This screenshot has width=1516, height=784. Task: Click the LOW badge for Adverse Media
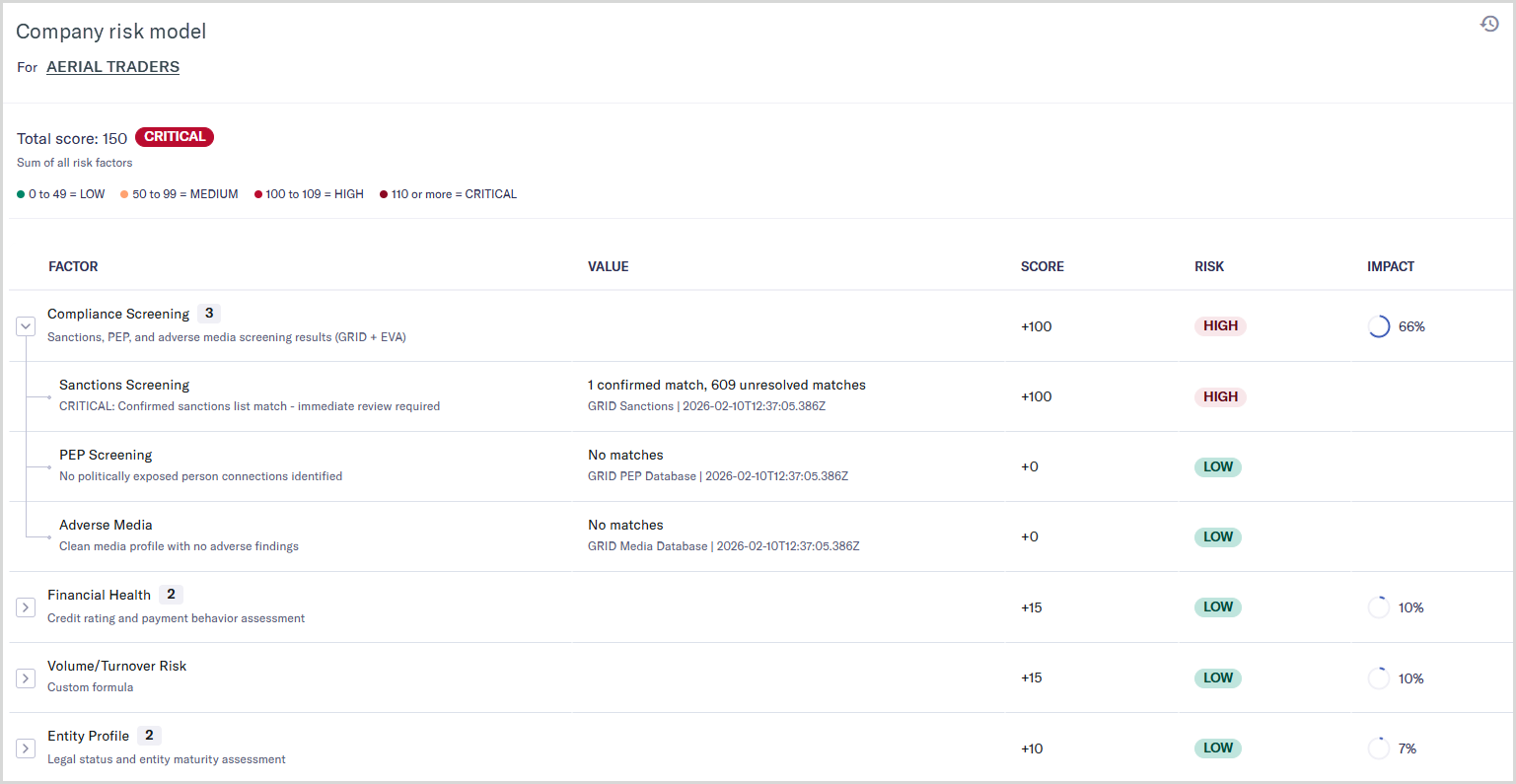click(1218, 537)
